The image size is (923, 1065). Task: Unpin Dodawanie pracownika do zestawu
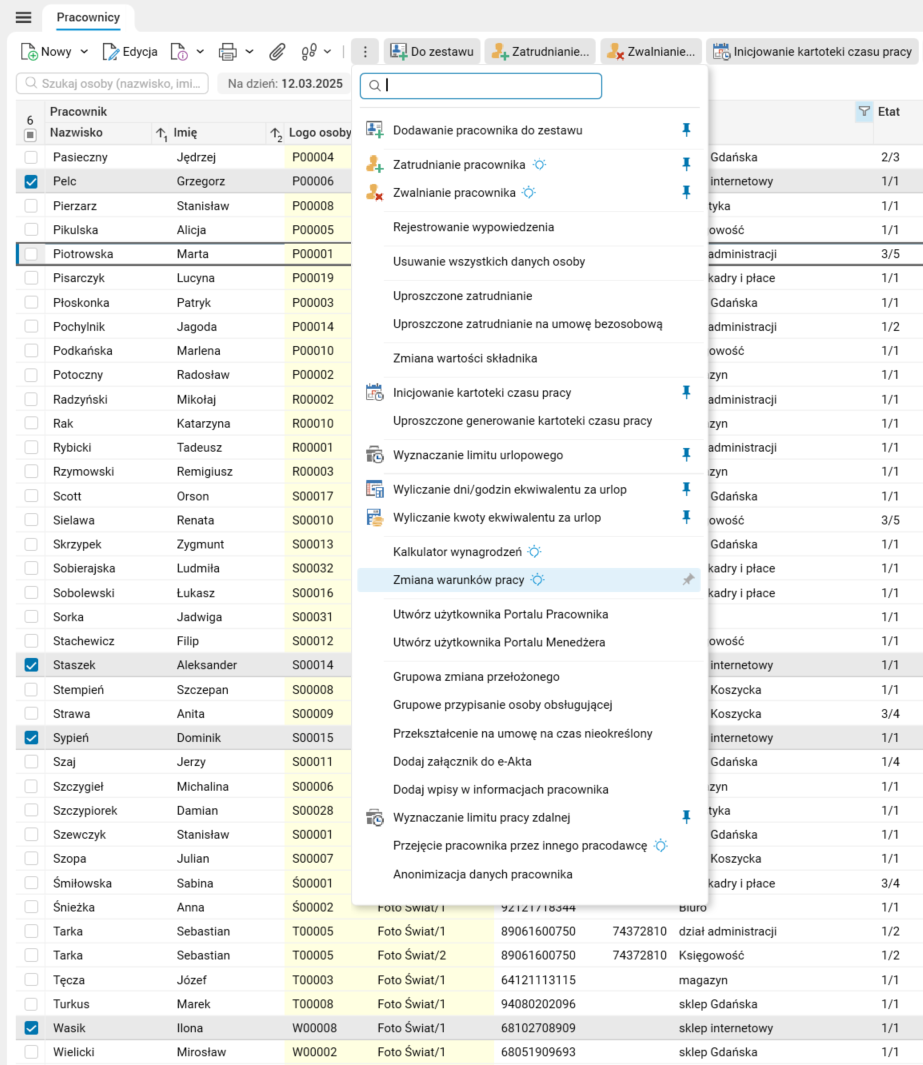(x=686, y=130)
